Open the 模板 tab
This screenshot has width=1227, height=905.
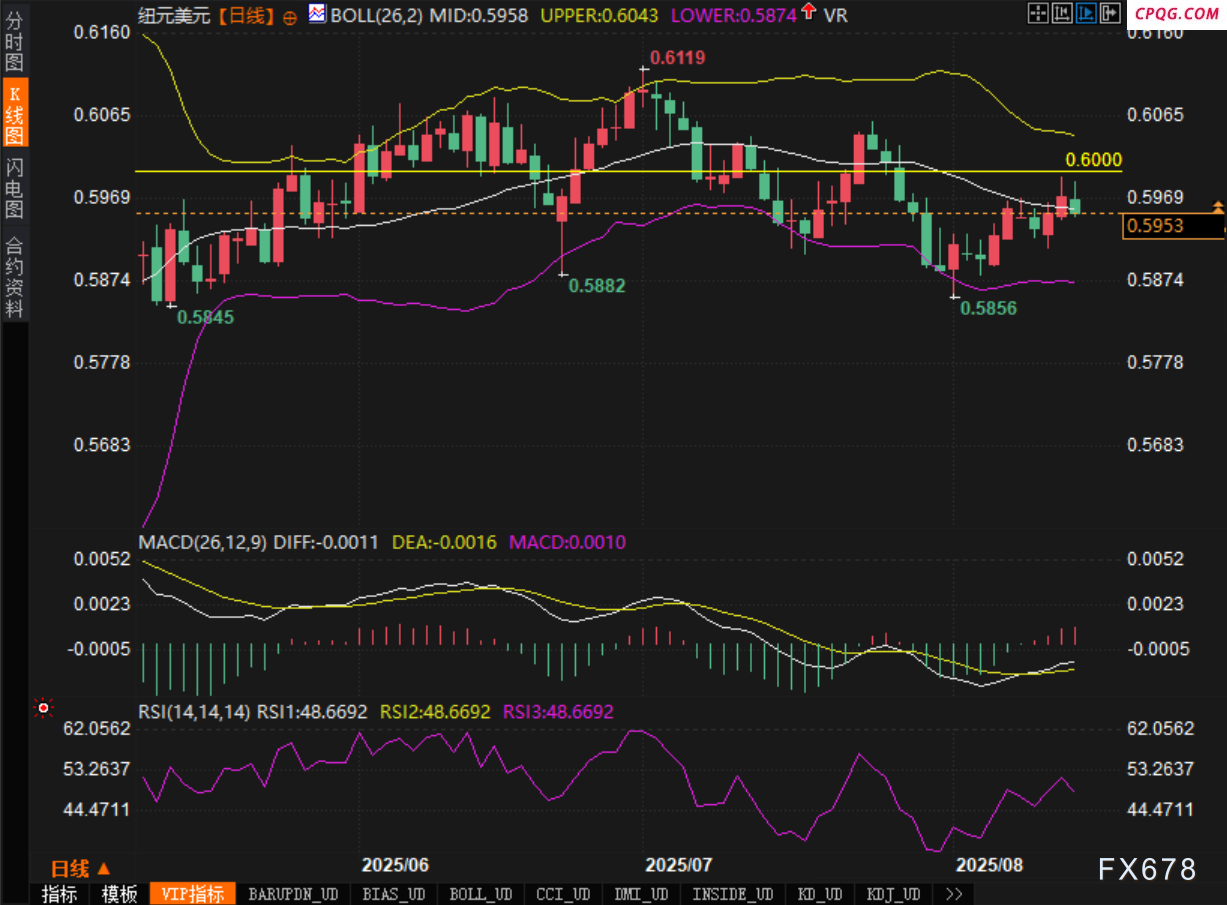point(119,894)
